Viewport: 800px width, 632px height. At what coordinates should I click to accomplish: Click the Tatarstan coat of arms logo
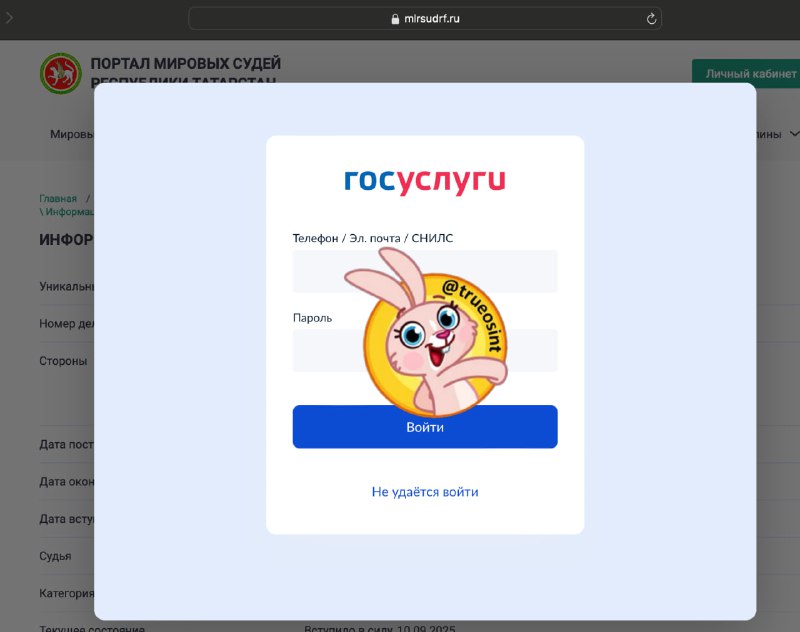[x=61, y=73]
